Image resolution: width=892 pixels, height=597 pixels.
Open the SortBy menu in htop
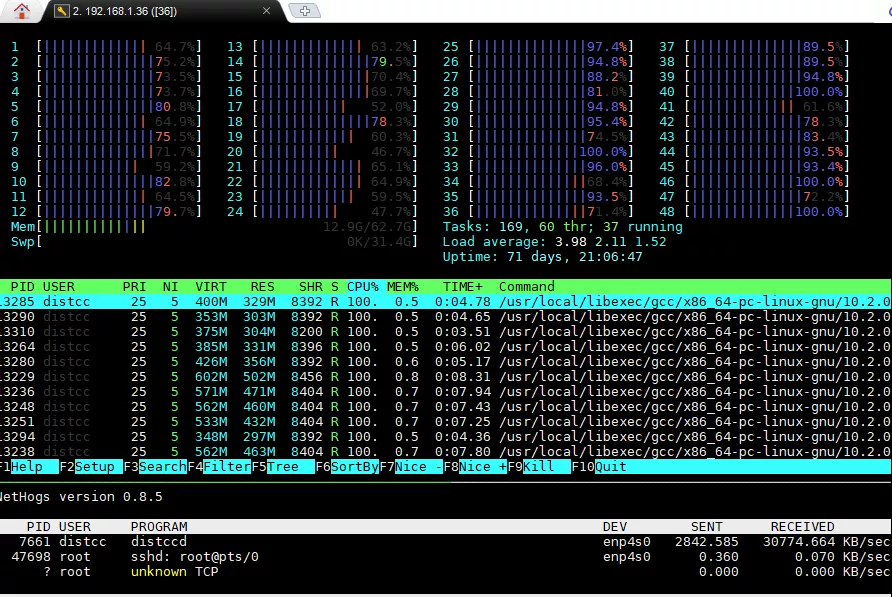click(354, 467)
